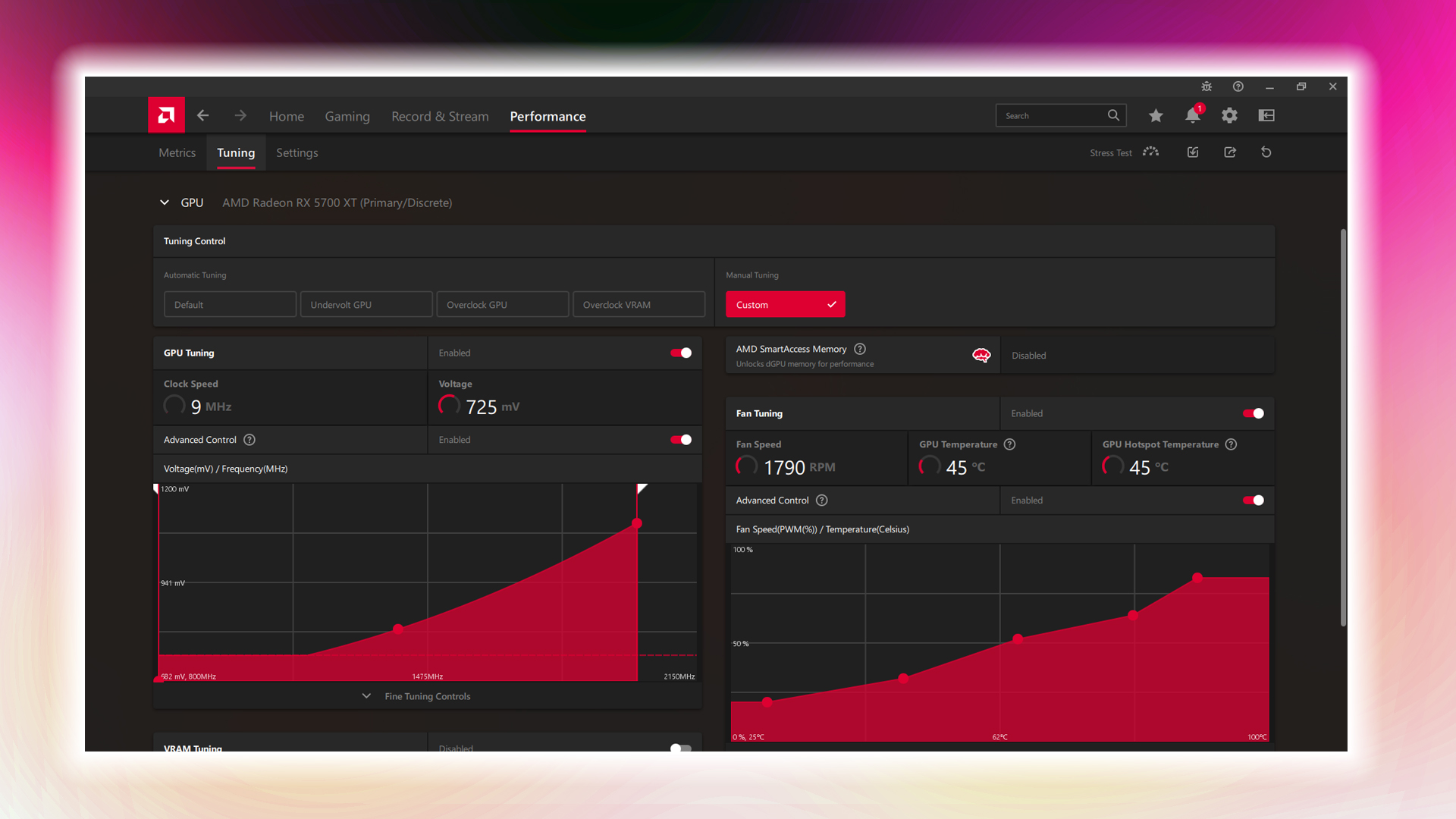Click the AMD Radeon RX 5700 XT label
Image resolution: width=1456 pixels, height=819 pixels.
[337, 202]
